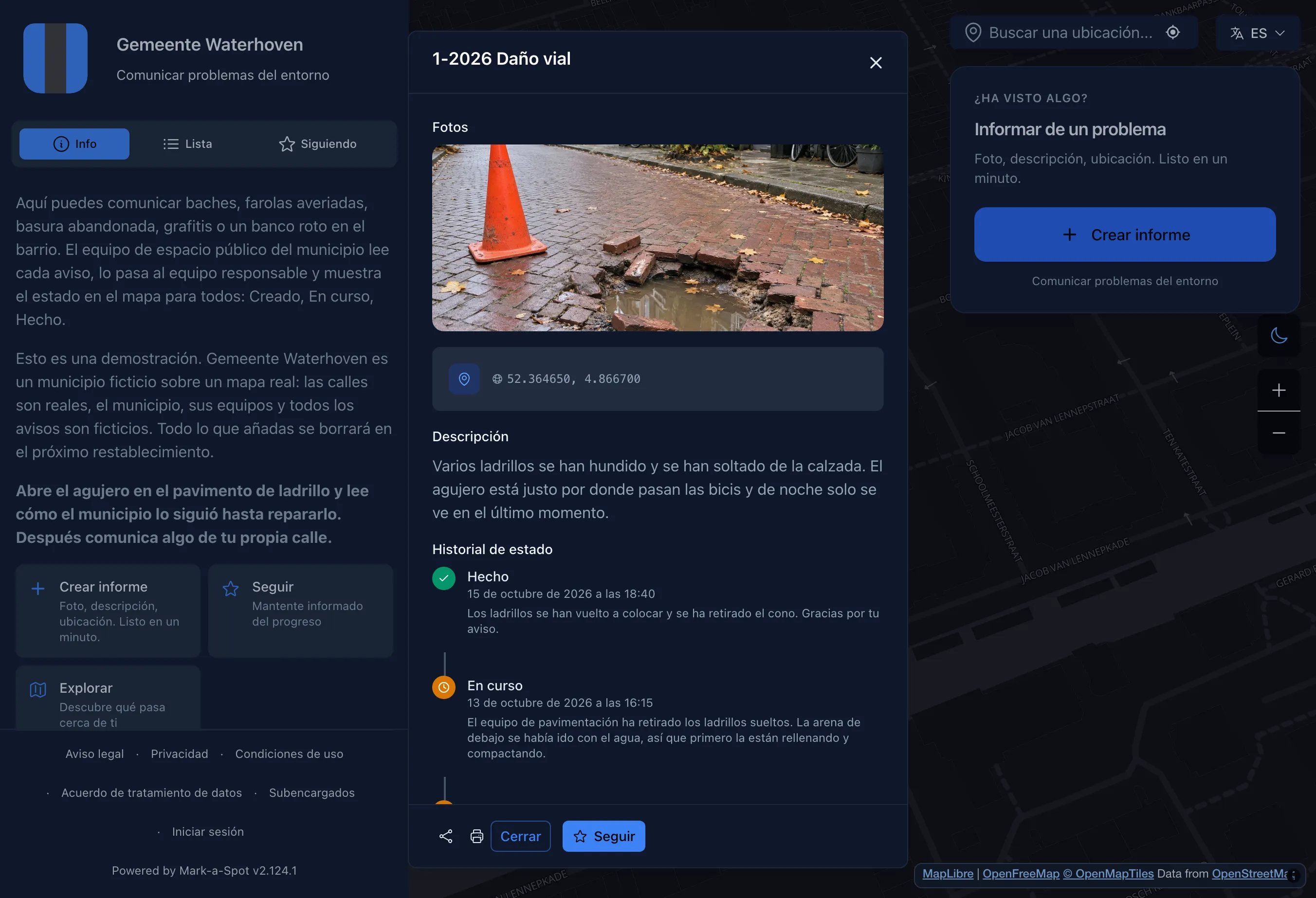Open the MapLibre attribution link

click(948, 874)
